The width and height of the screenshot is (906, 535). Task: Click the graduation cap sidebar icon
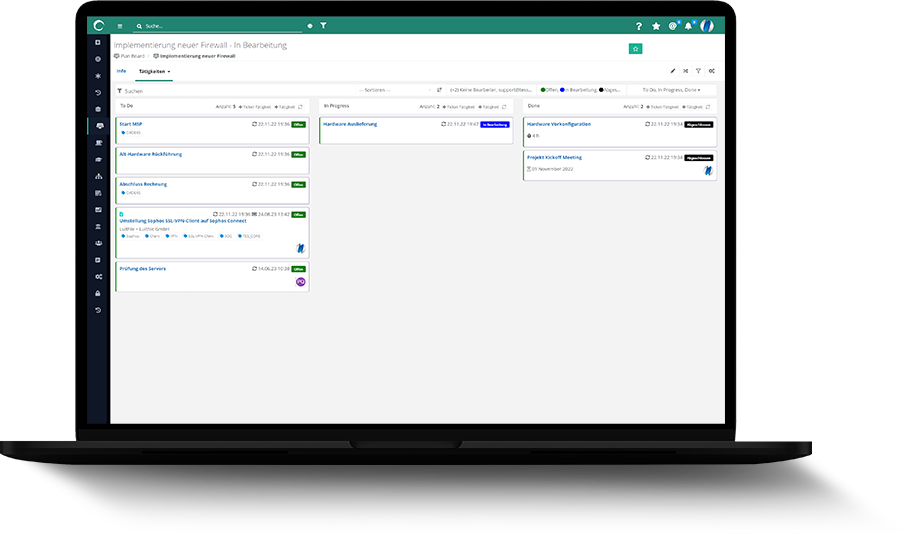pyautogui.click(x=98, y=159)
